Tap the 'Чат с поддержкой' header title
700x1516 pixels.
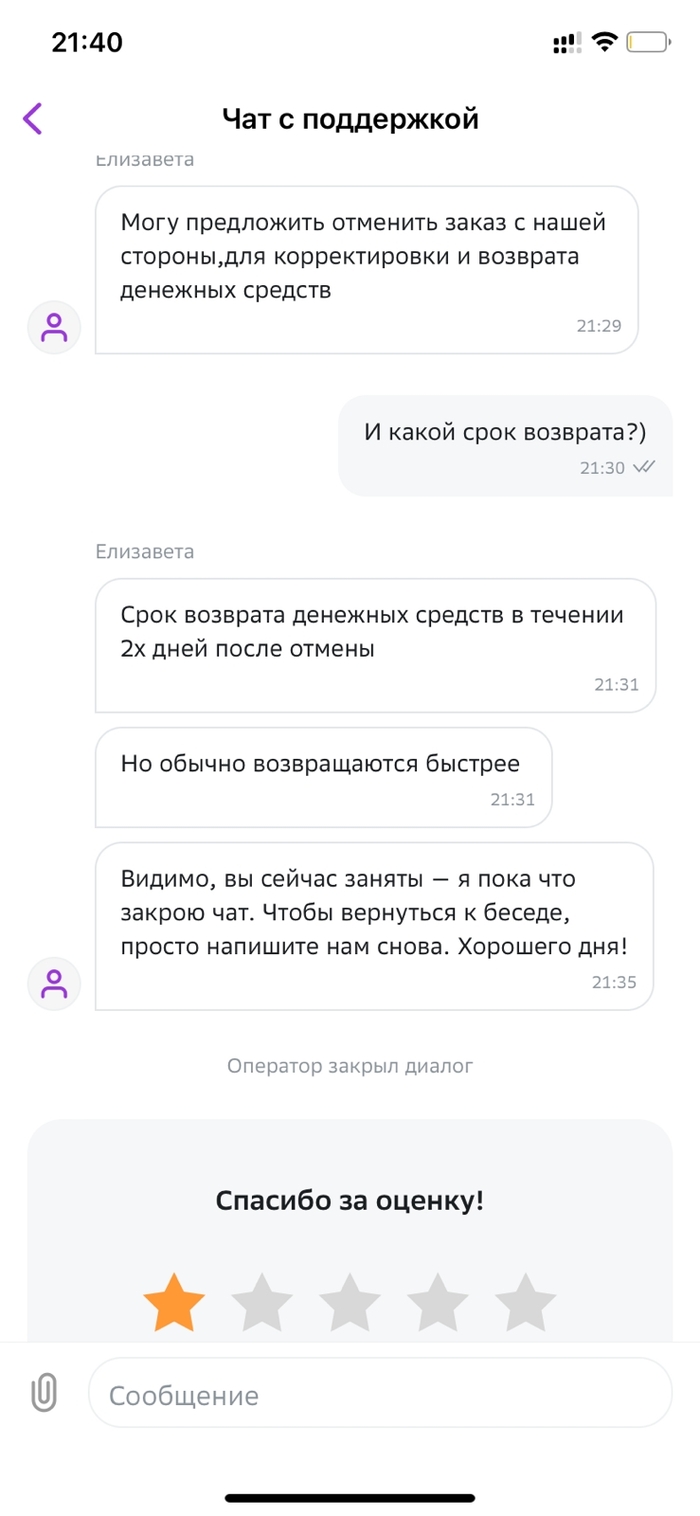[350, 119]
